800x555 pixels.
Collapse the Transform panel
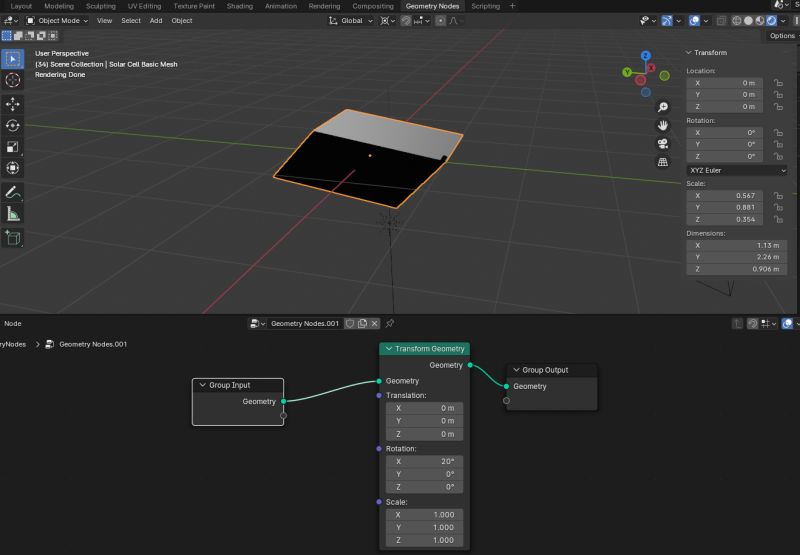point(688,53)
